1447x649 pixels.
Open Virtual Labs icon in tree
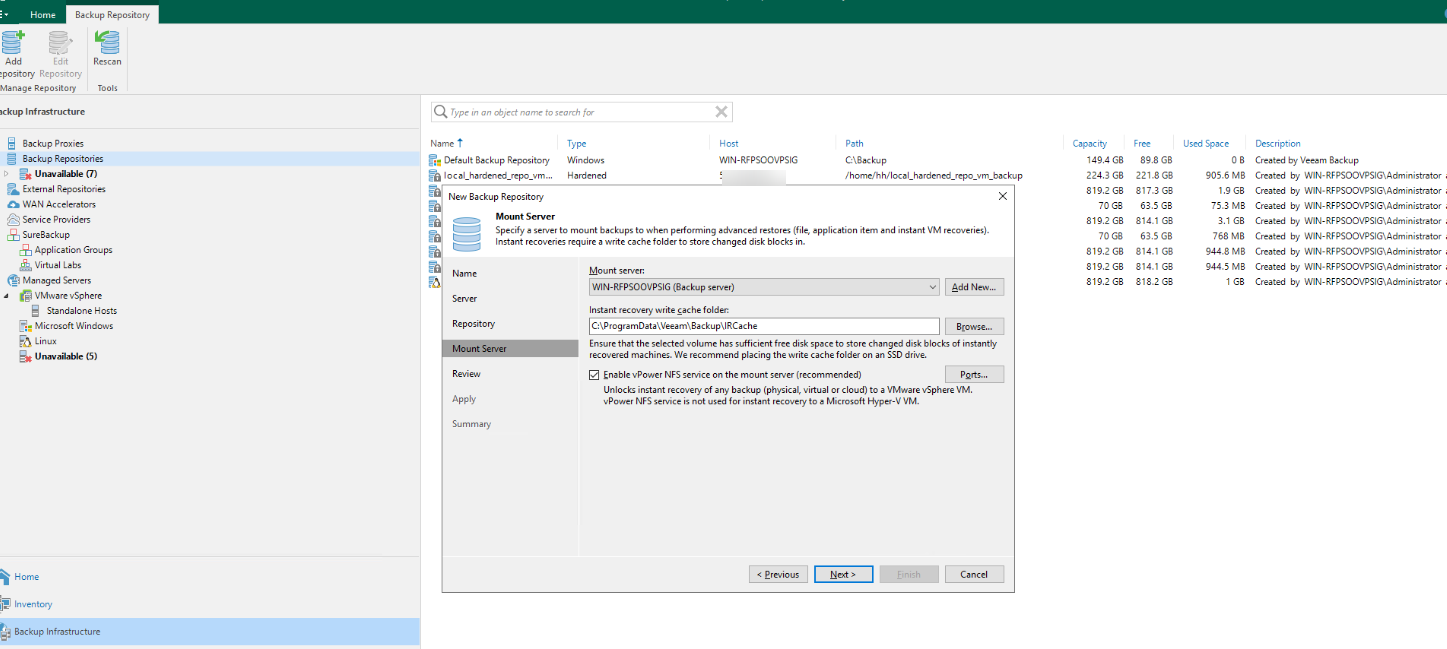pyautogui.click(x=26, y=266)
